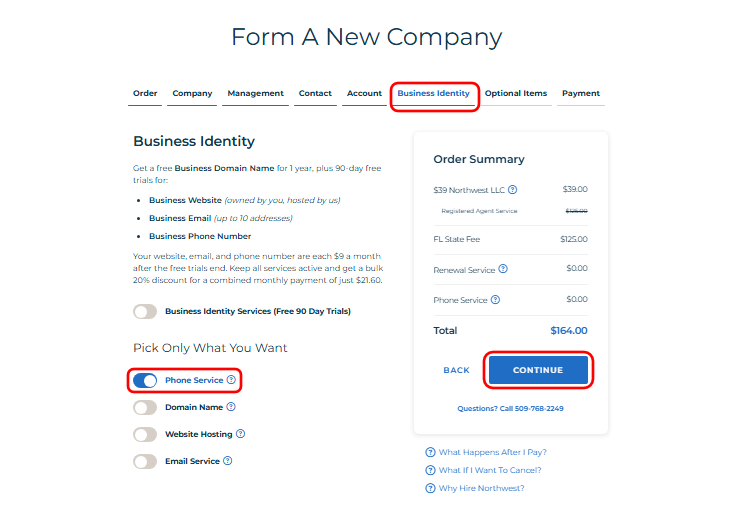The width and height of the screenshot is (733, 508).
Task: Expand What If I Want To Cancel
Action: coord(490,470)
